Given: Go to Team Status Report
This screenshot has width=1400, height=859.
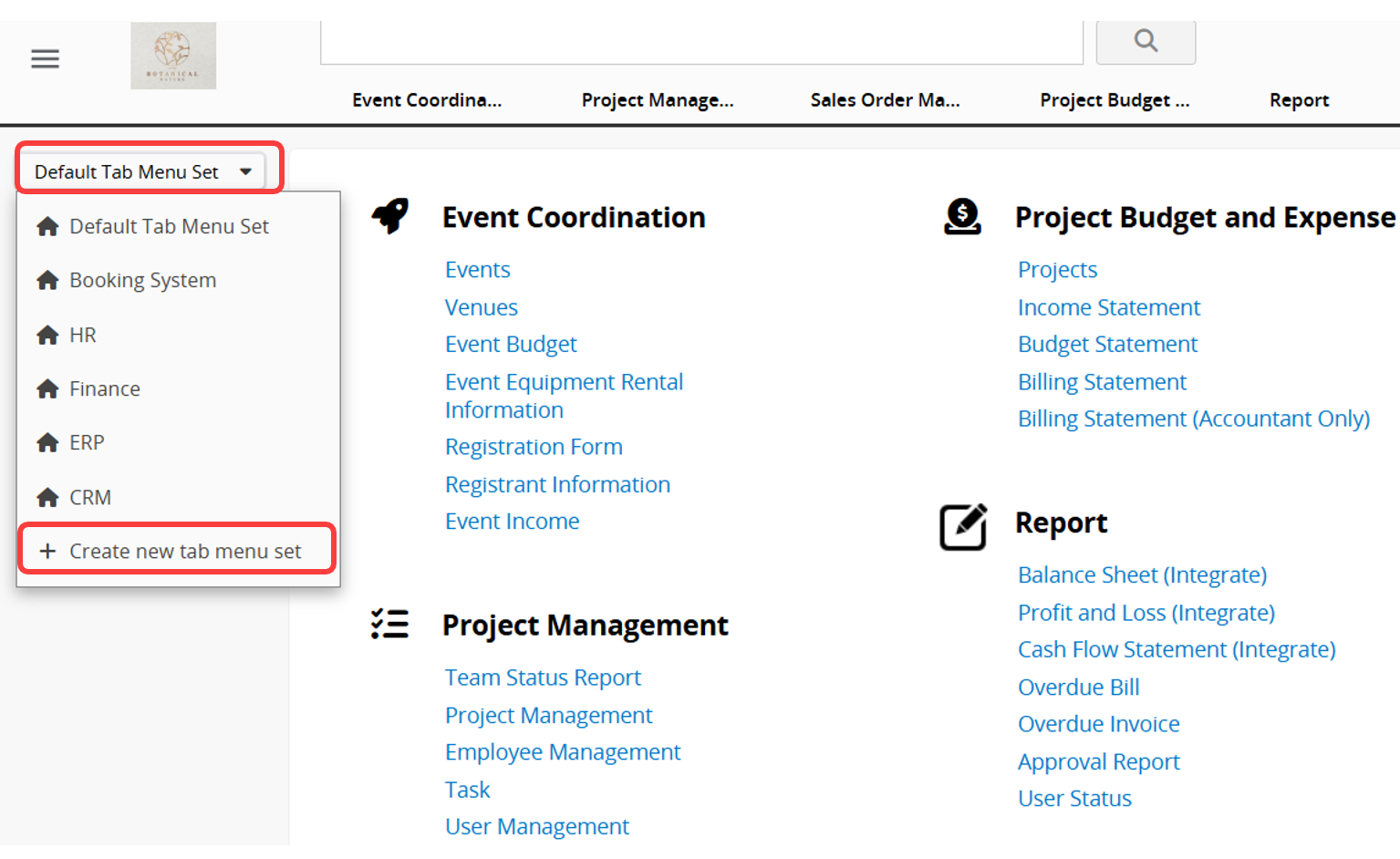Looking at the screenshot, I should coord(543,678).
